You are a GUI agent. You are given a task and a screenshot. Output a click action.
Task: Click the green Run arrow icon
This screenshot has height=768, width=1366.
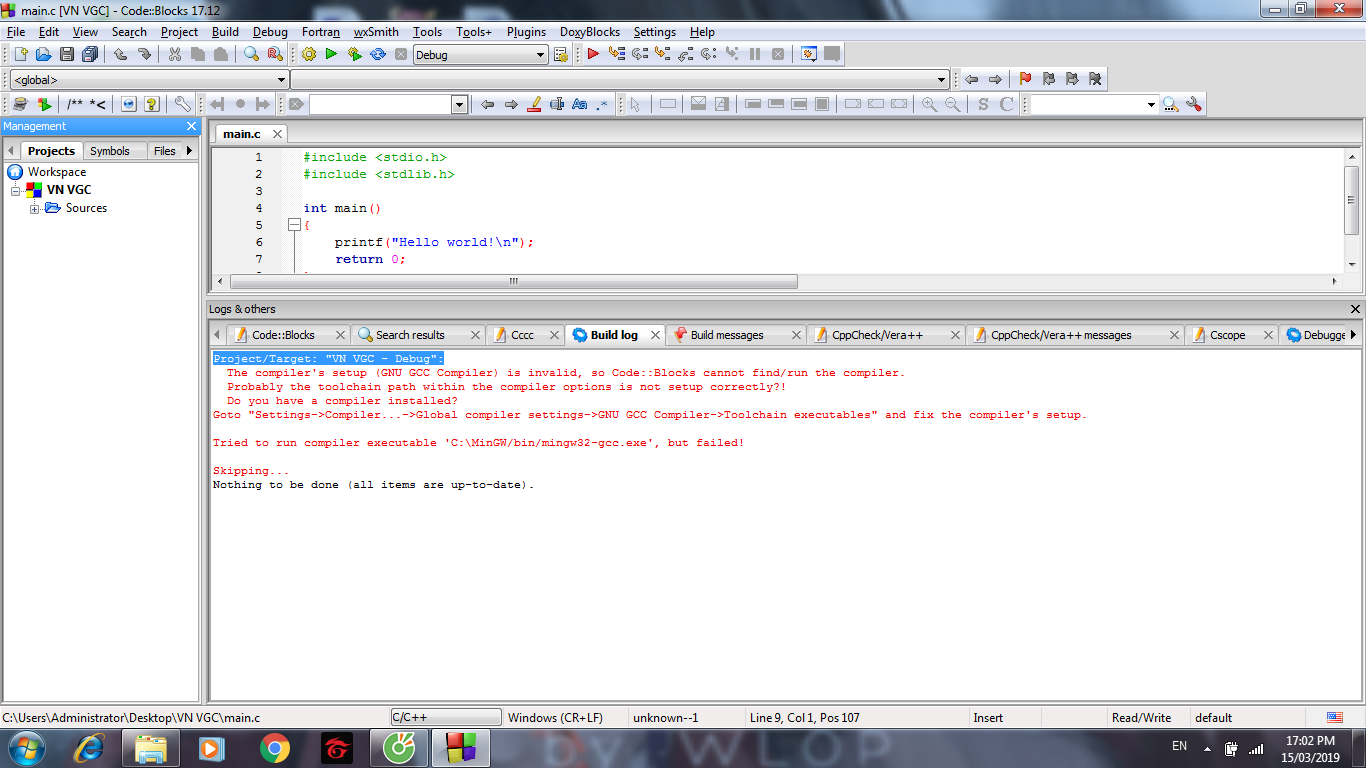331,54
